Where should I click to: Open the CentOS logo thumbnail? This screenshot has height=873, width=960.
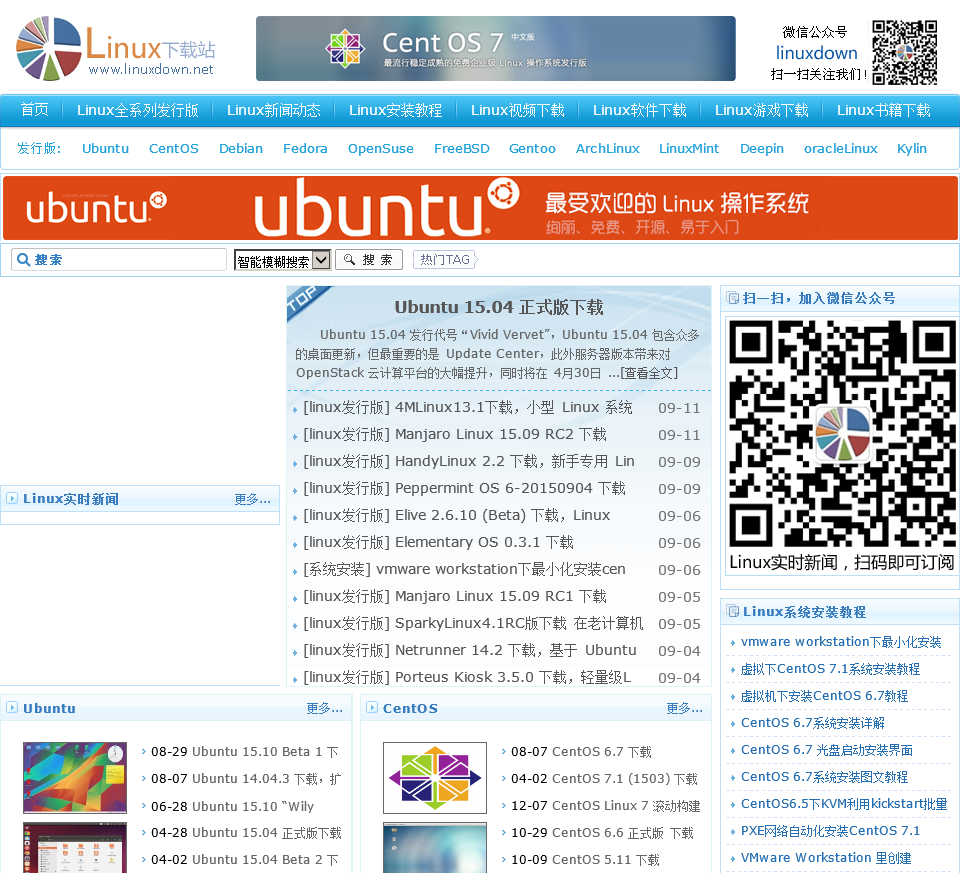point(435,777)
